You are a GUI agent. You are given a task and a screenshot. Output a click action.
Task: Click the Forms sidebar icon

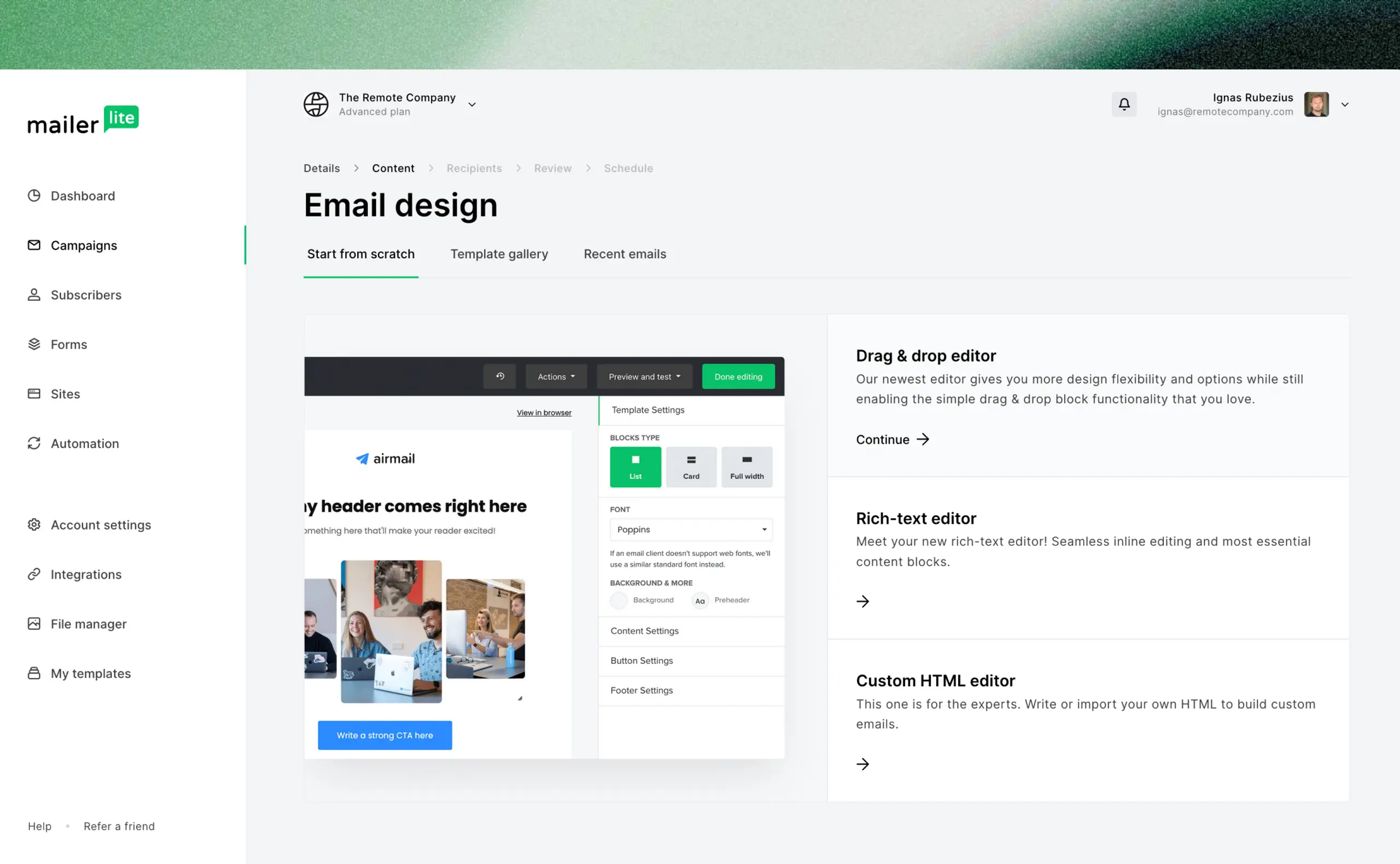(33, 344)
